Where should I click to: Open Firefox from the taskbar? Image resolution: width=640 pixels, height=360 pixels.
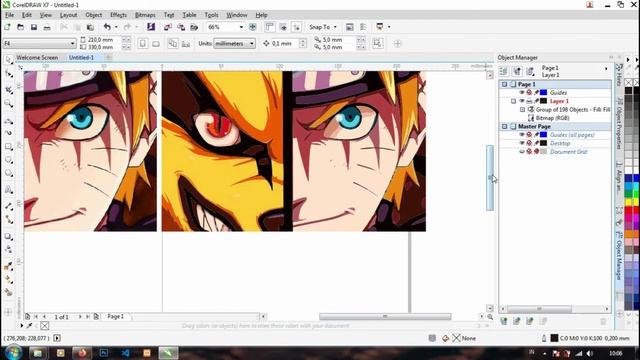click(82, 353)
